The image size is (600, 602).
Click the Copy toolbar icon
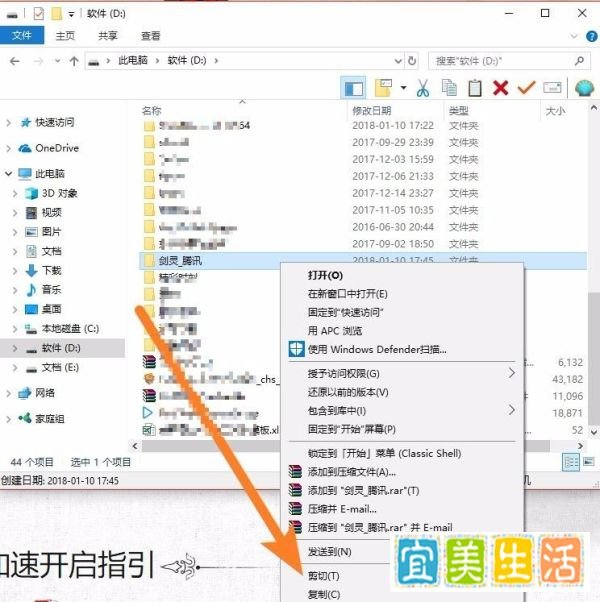coord(449,88)
